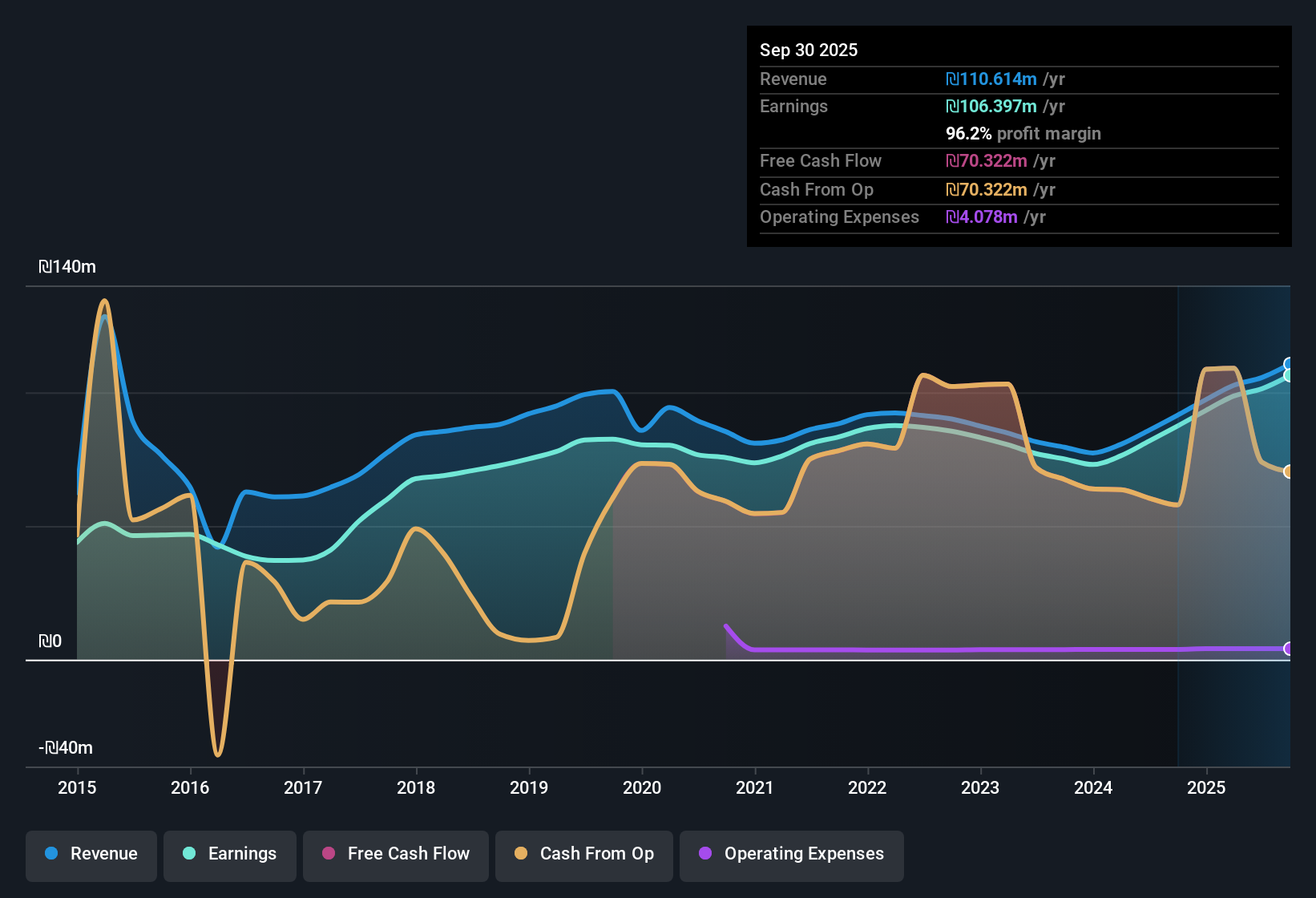
Task: Toggle the Revenue series visibility in legend
Action: pos(91,855)
